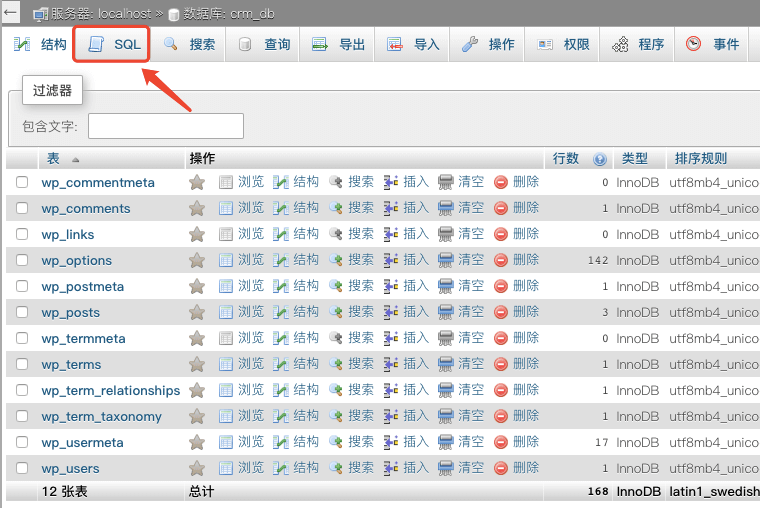Click empty icon in wp_usermeta row

pos(446,442)
